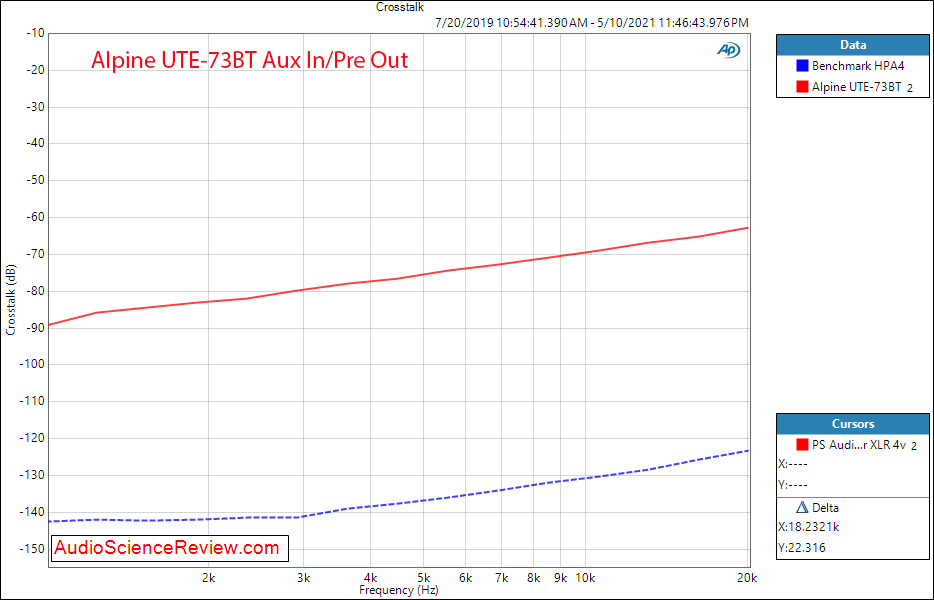Viewport: 934px width, 600px height.
Task: Click the Data legend panel header
Action: pyautogui.click(x=852, y=45)
